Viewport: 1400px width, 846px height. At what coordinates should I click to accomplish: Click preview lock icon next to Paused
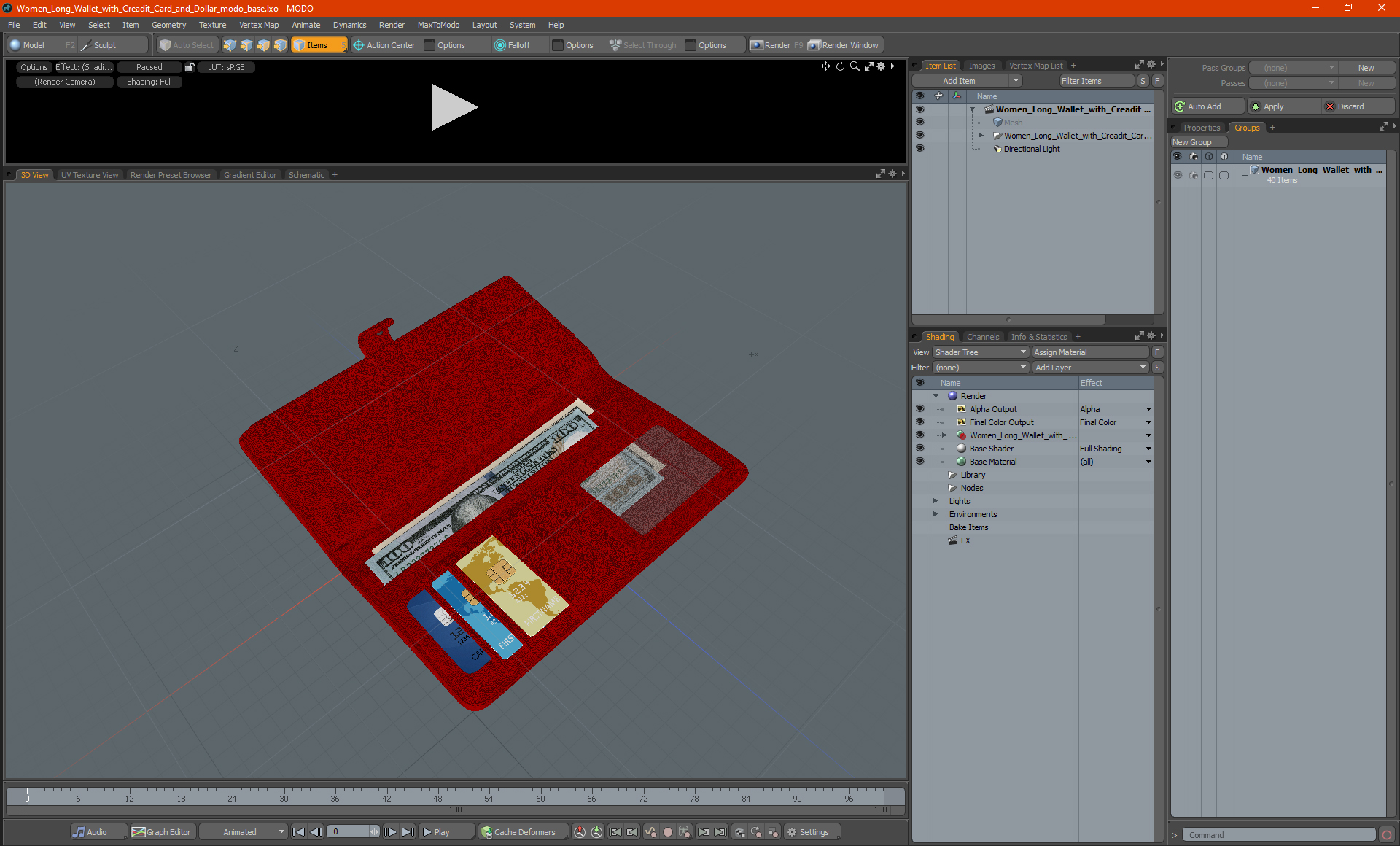[x=190, y=67]
